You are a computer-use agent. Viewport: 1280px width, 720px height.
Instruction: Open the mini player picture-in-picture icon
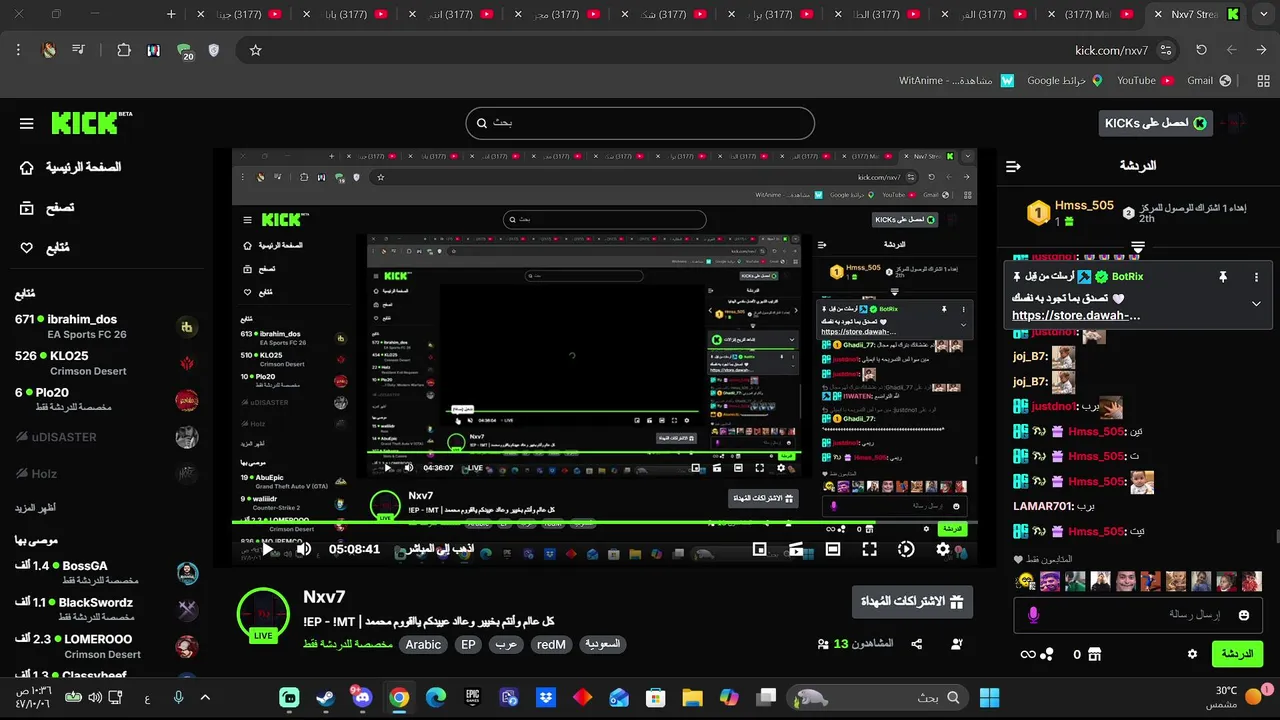pos(760,549)
